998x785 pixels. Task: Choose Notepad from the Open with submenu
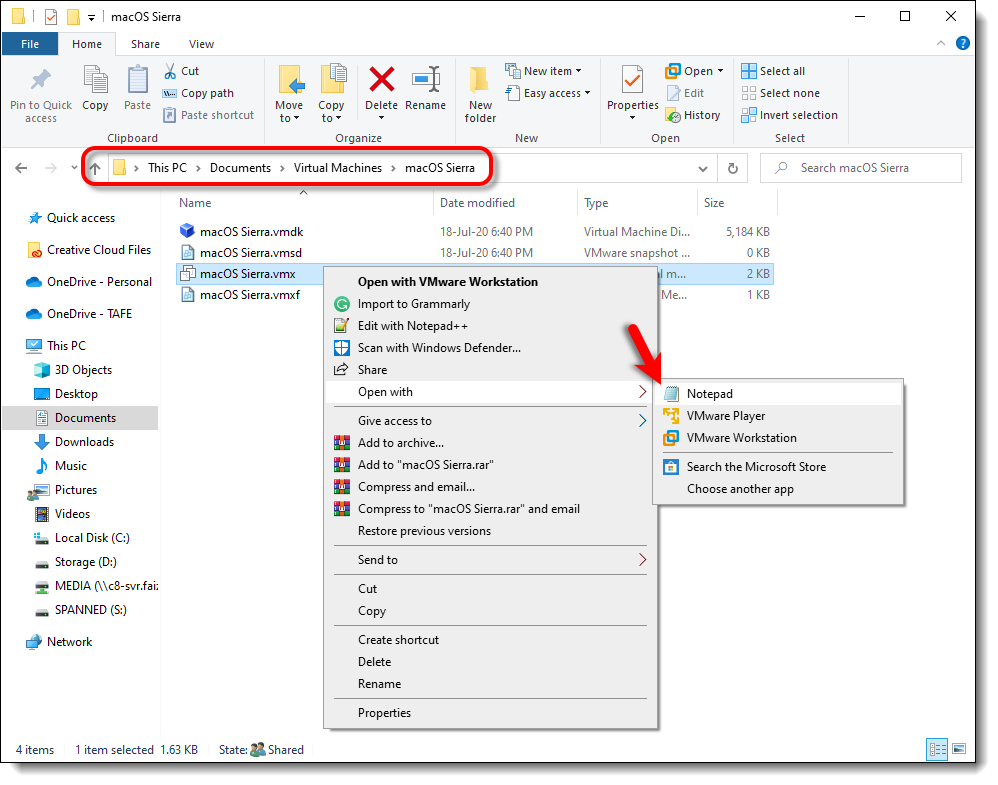tap(709, 394)
